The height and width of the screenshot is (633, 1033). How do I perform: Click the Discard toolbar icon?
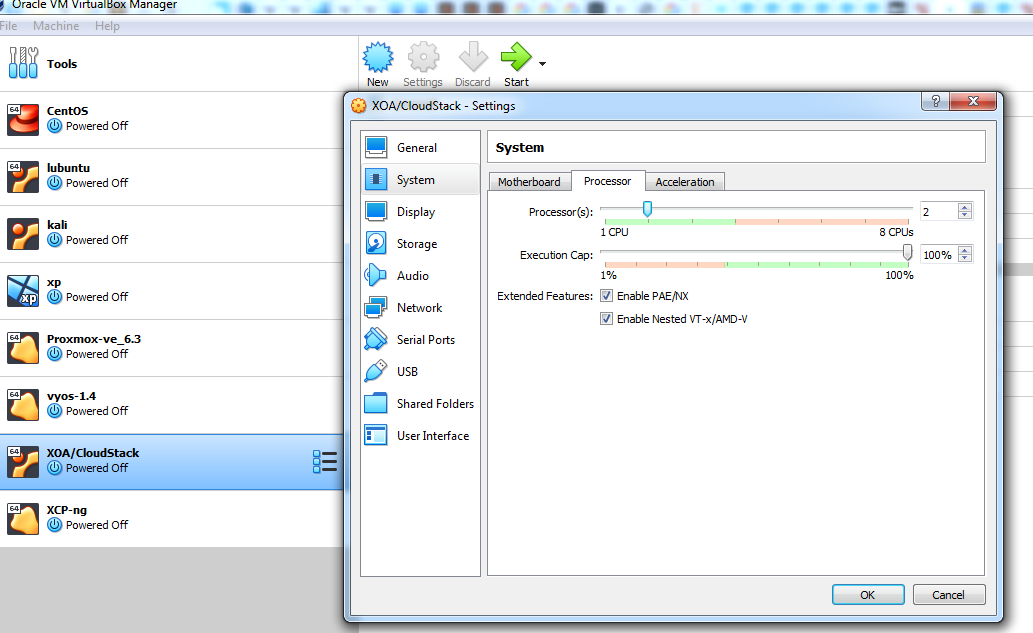[x=473, y=57]
